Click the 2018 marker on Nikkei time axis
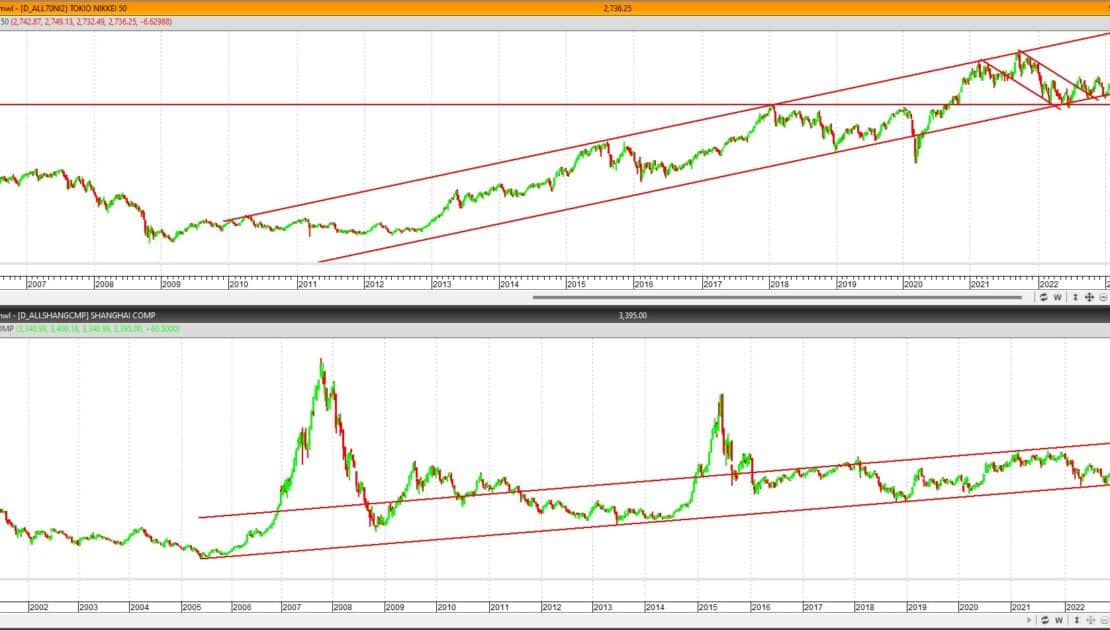 [x=779, y=284]
